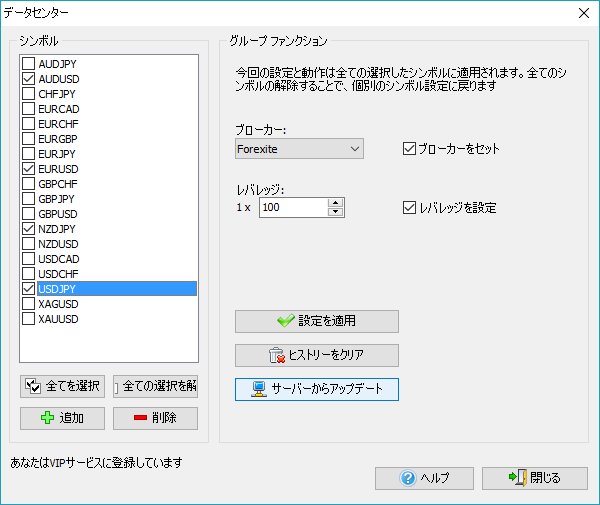Click the door icon on 閉じる
600x505 pixels.
pos(517,477)
